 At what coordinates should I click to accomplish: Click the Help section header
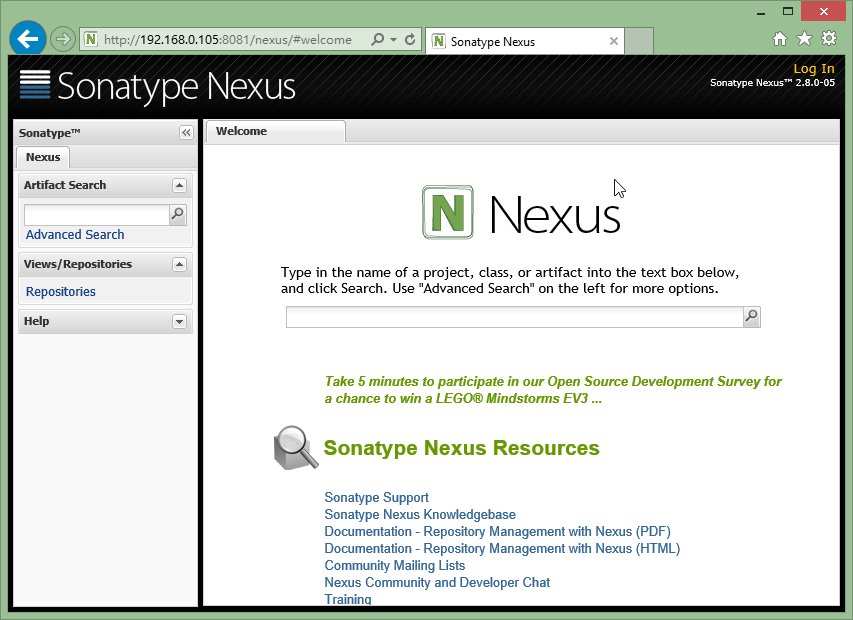click(x=106, y=321)
